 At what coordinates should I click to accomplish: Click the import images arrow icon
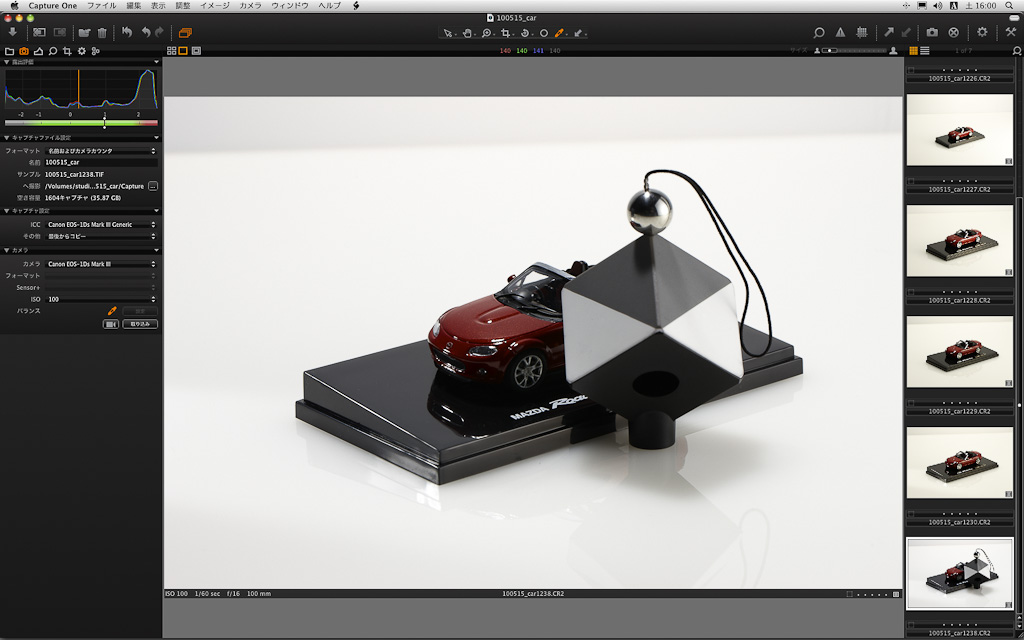pyautogui.click(x=12, y=32)
